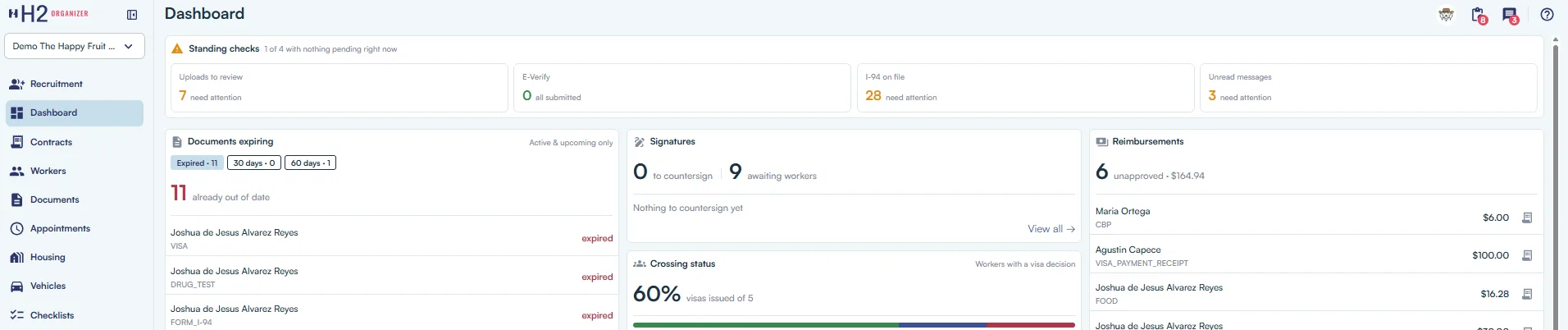Select the 30 days · 0 filter chip
Screen dimensions: 1568x330
coord(254,163)
